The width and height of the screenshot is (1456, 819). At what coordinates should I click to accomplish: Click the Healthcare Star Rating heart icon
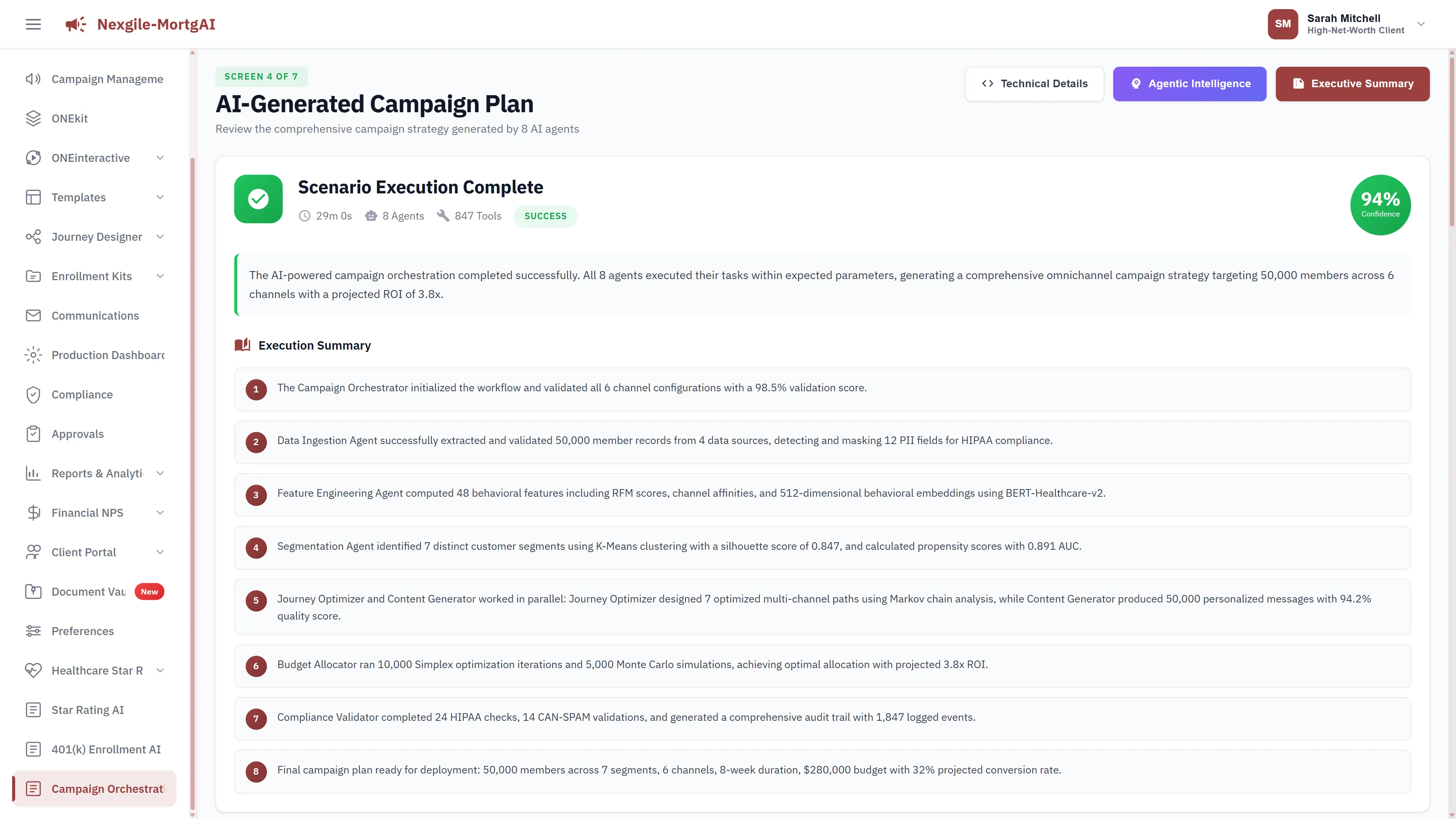tap(33, 670)
